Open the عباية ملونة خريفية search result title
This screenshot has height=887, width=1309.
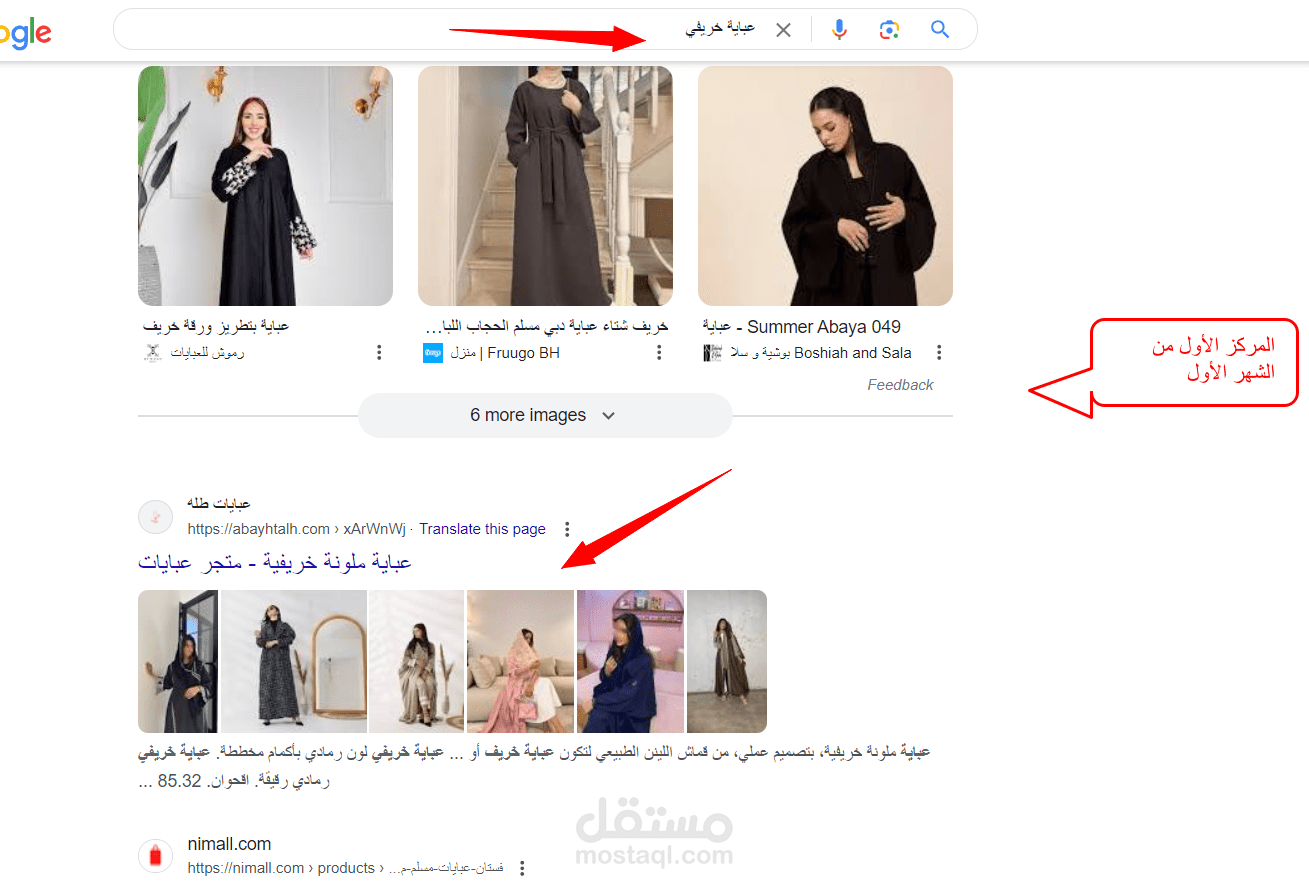(x=277, y=562)
